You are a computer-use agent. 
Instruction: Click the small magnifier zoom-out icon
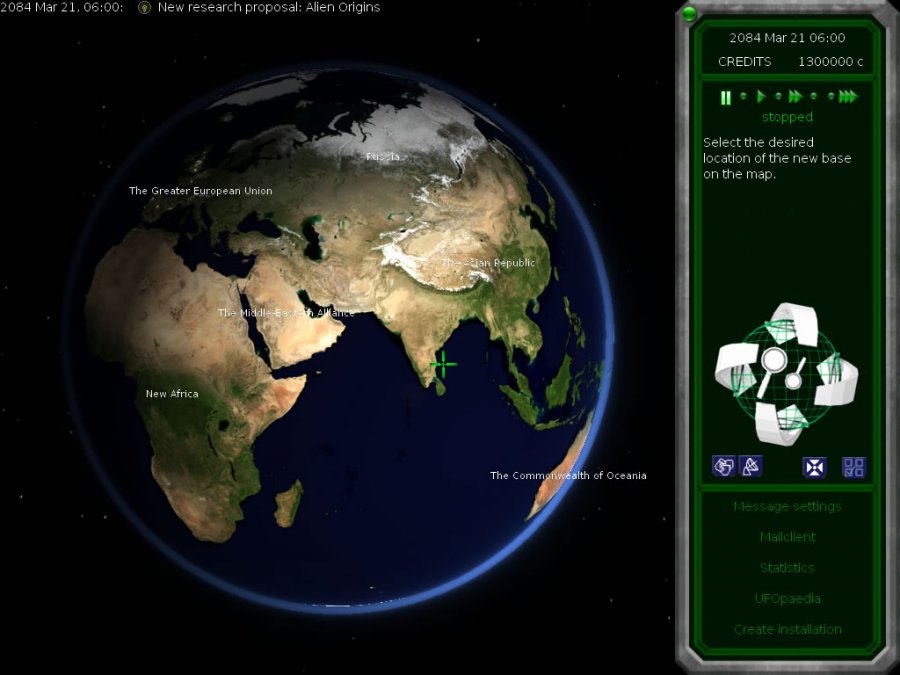click(x=794, y=381)
